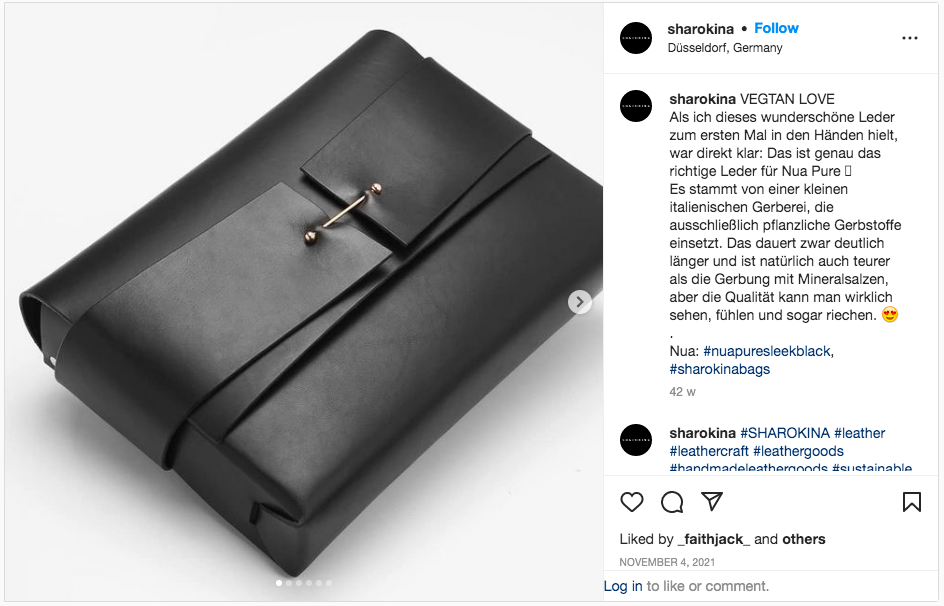Open the #nuapuresleekblack hashtag
Viewport: 944px width, 606px height.
(768, 351)
